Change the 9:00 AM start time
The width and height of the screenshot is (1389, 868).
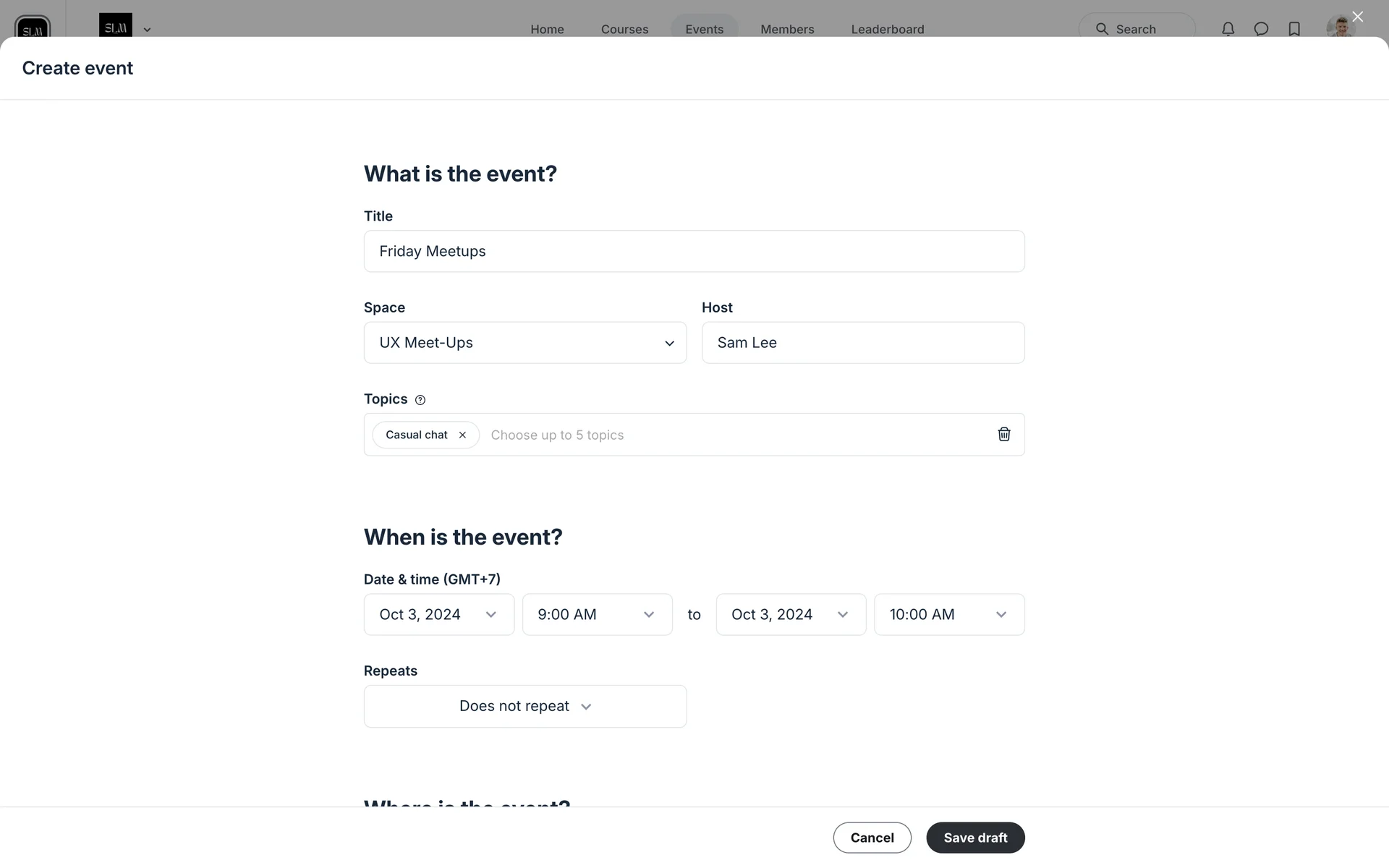pos(597,615)
